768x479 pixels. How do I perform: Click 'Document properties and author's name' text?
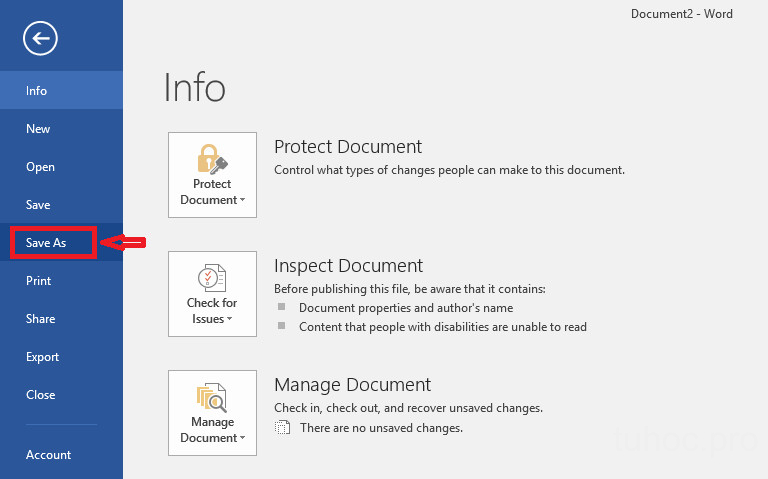(406, 308)
